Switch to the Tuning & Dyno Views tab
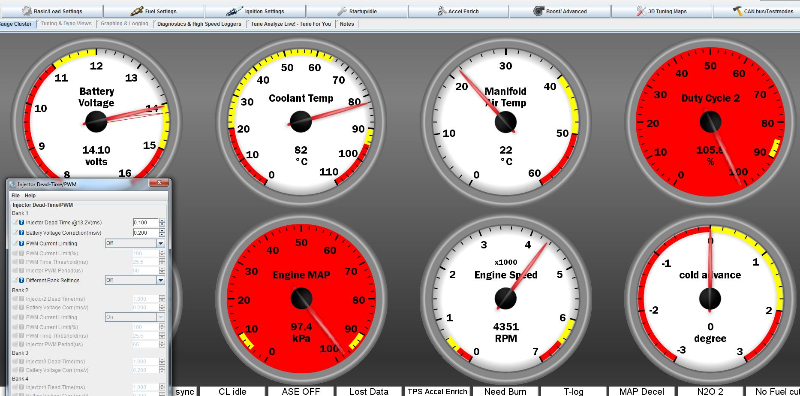The width and height of the screenshot is (800, 396). click(x=66, y=23)
